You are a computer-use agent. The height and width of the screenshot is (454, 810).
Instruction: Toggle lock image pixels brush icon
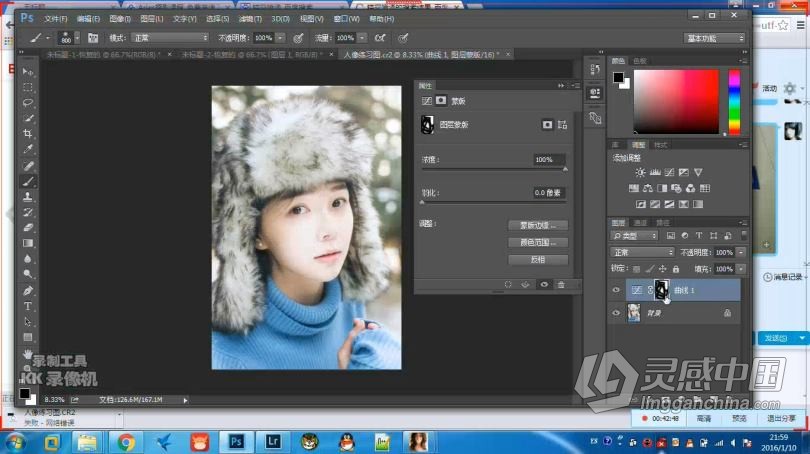(x=650, y=269)
